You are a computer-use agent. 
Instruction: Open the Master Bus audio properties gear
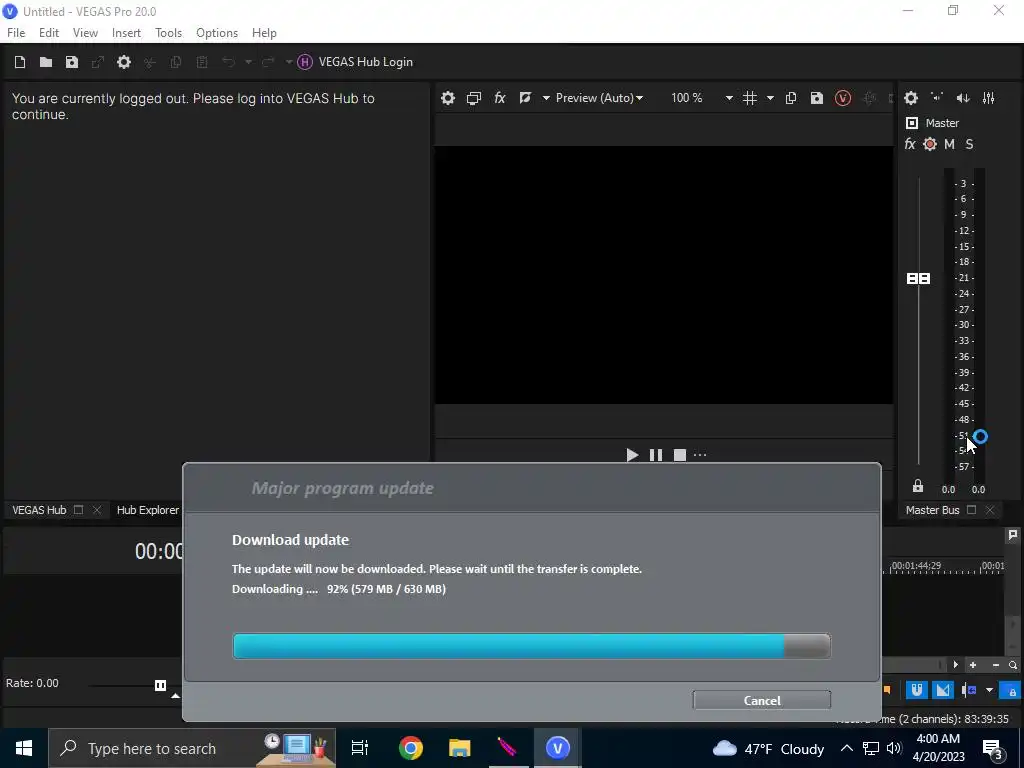click(x=911, y=98)
